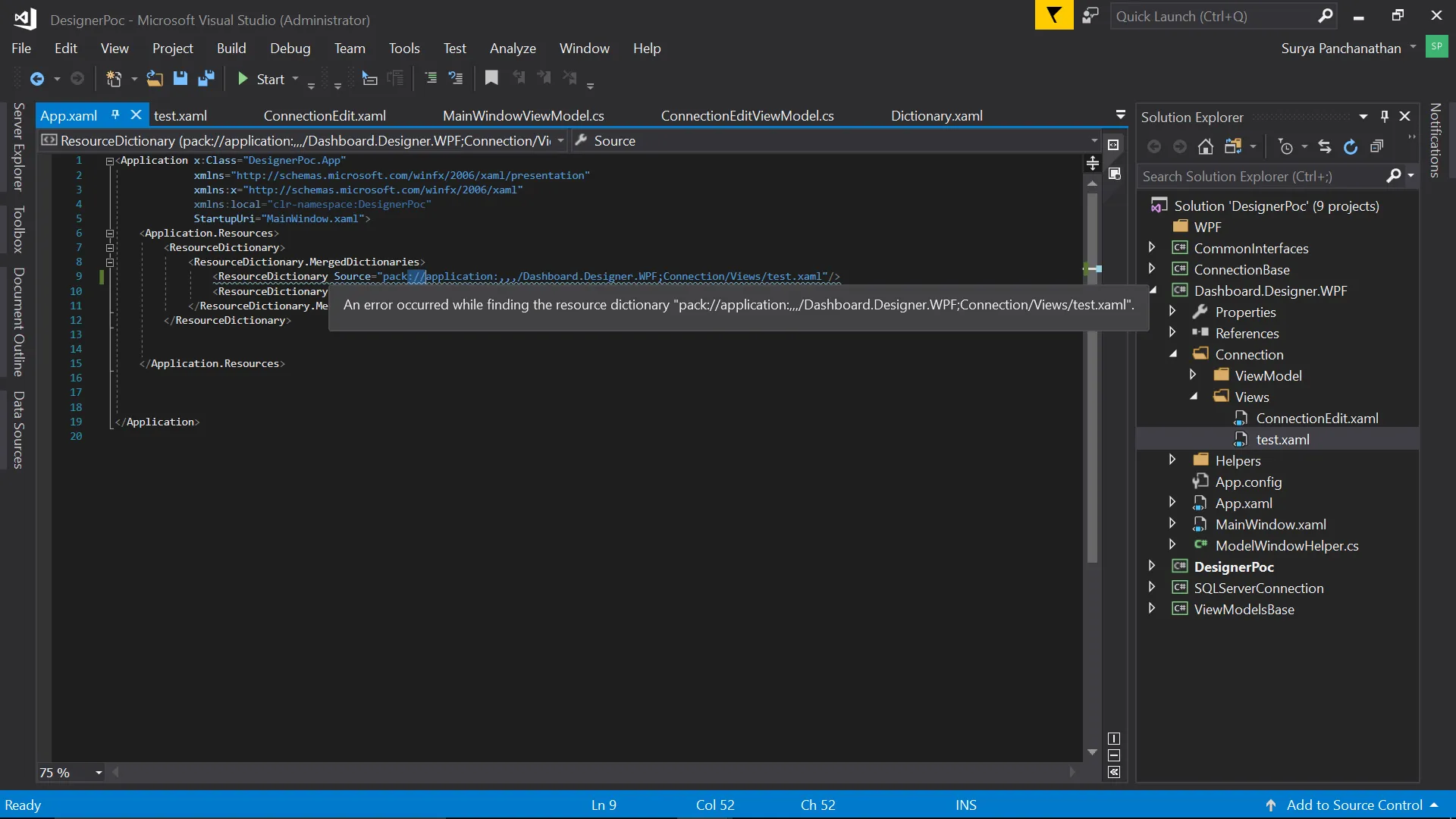Collapse the Views folder node
Screen dimensions: 1456x819
(x=1194, y=397)
